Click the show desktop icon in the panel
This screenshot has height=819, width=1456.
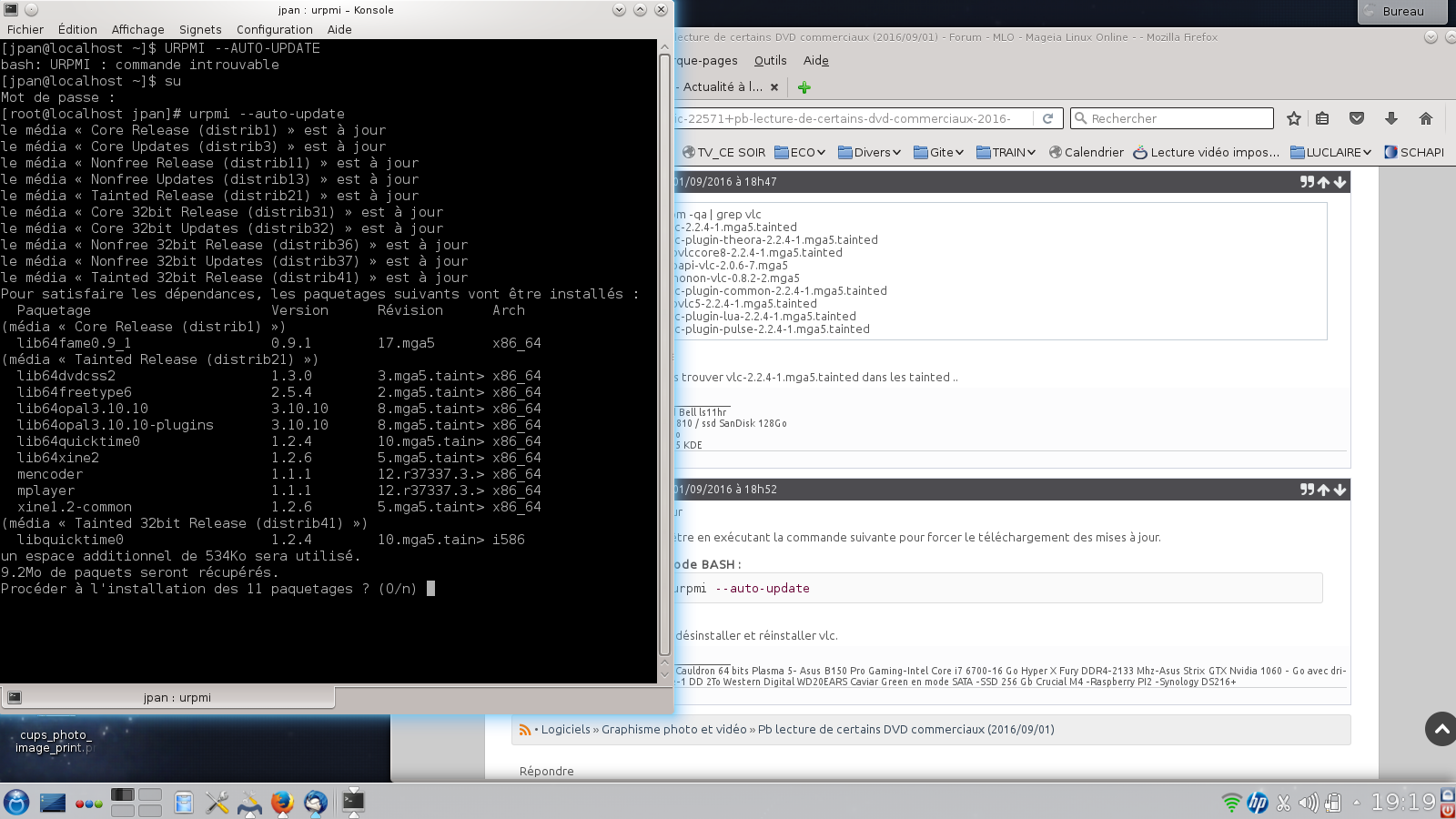click(53, 803)
